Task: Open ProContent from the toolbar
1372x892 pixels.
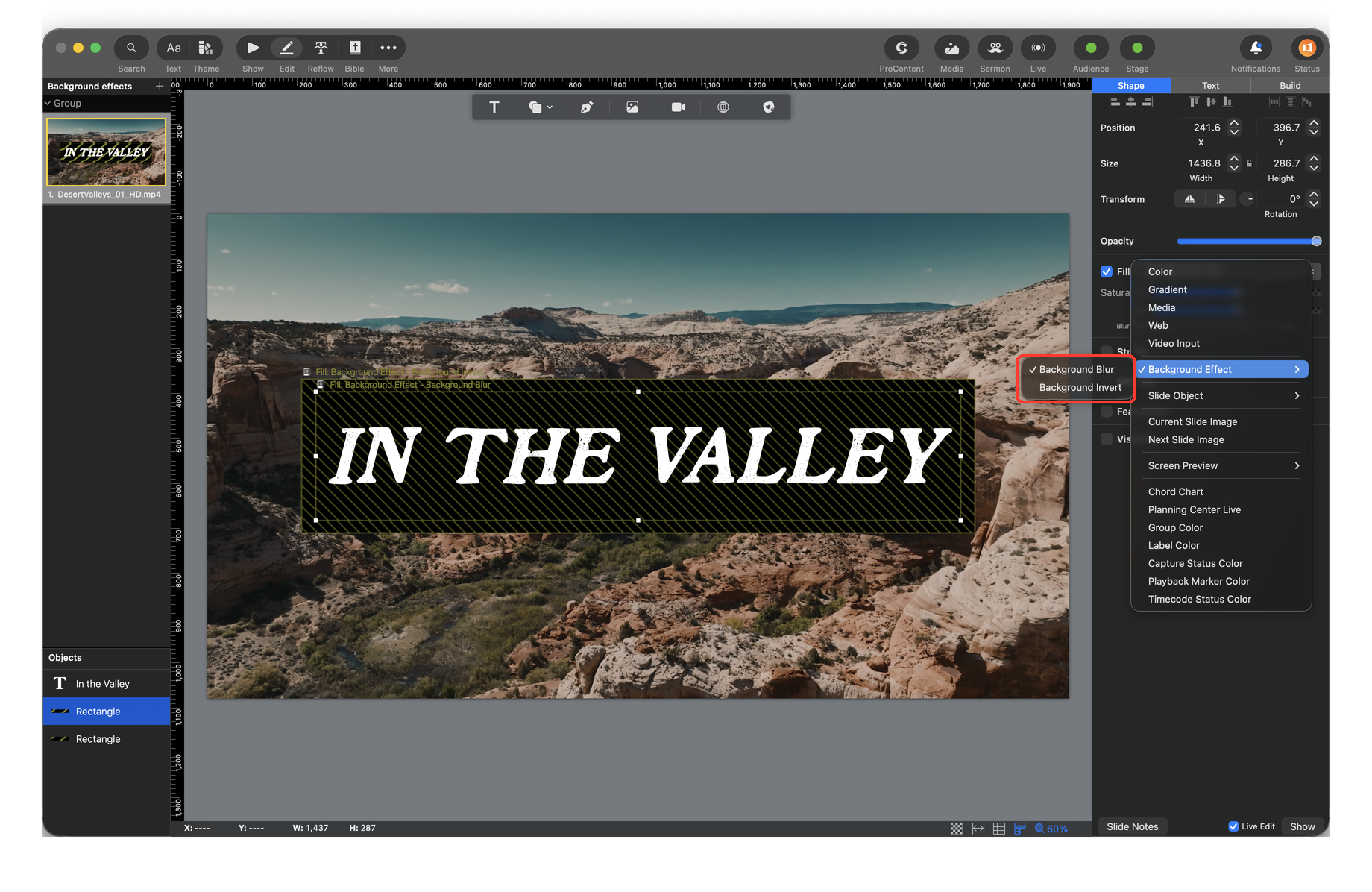Action: pyautogui.click(x=901, y=48)
